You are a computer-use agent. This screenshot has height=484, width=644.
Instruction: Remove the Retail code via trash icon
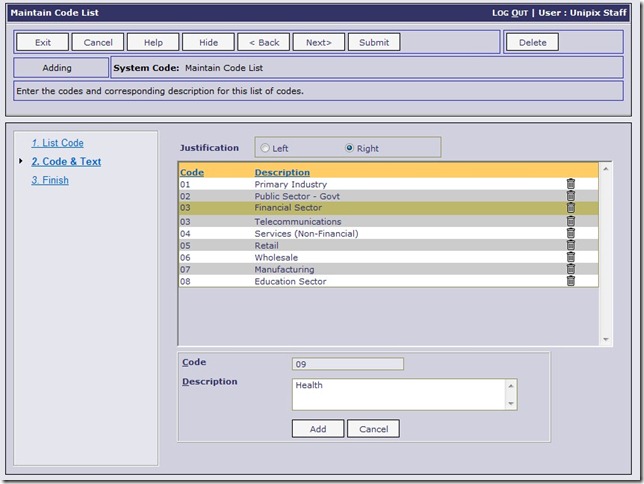coord(571,245)
